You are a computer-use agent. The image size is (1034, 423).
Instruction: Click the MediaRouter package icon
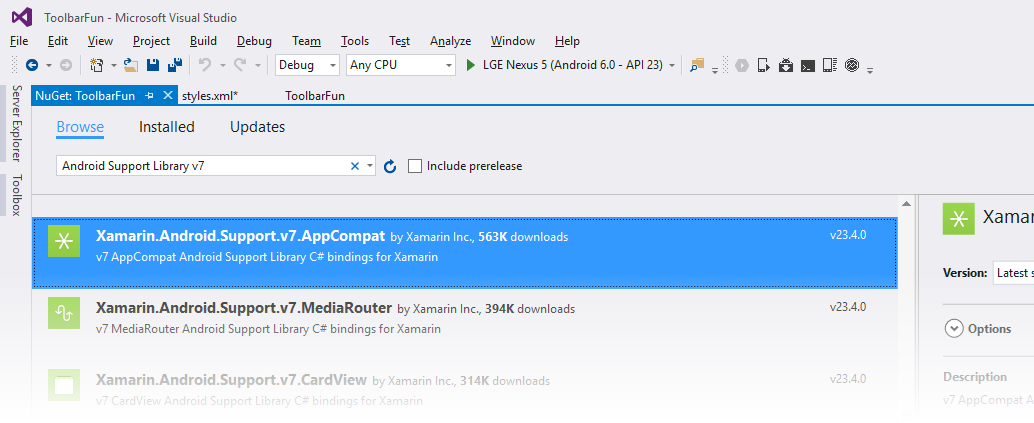(64, 313)
